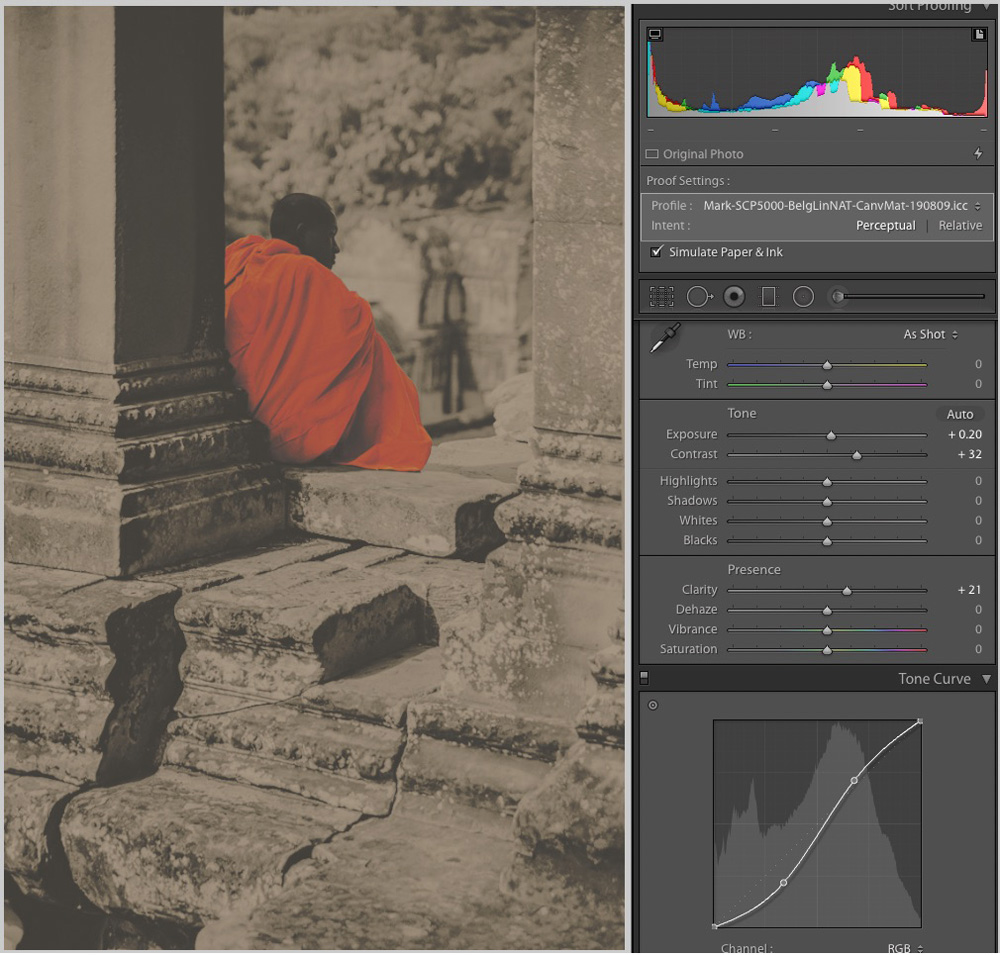Set rendering intent to Perceptual
1000x955 pixels.
[885, 225]
